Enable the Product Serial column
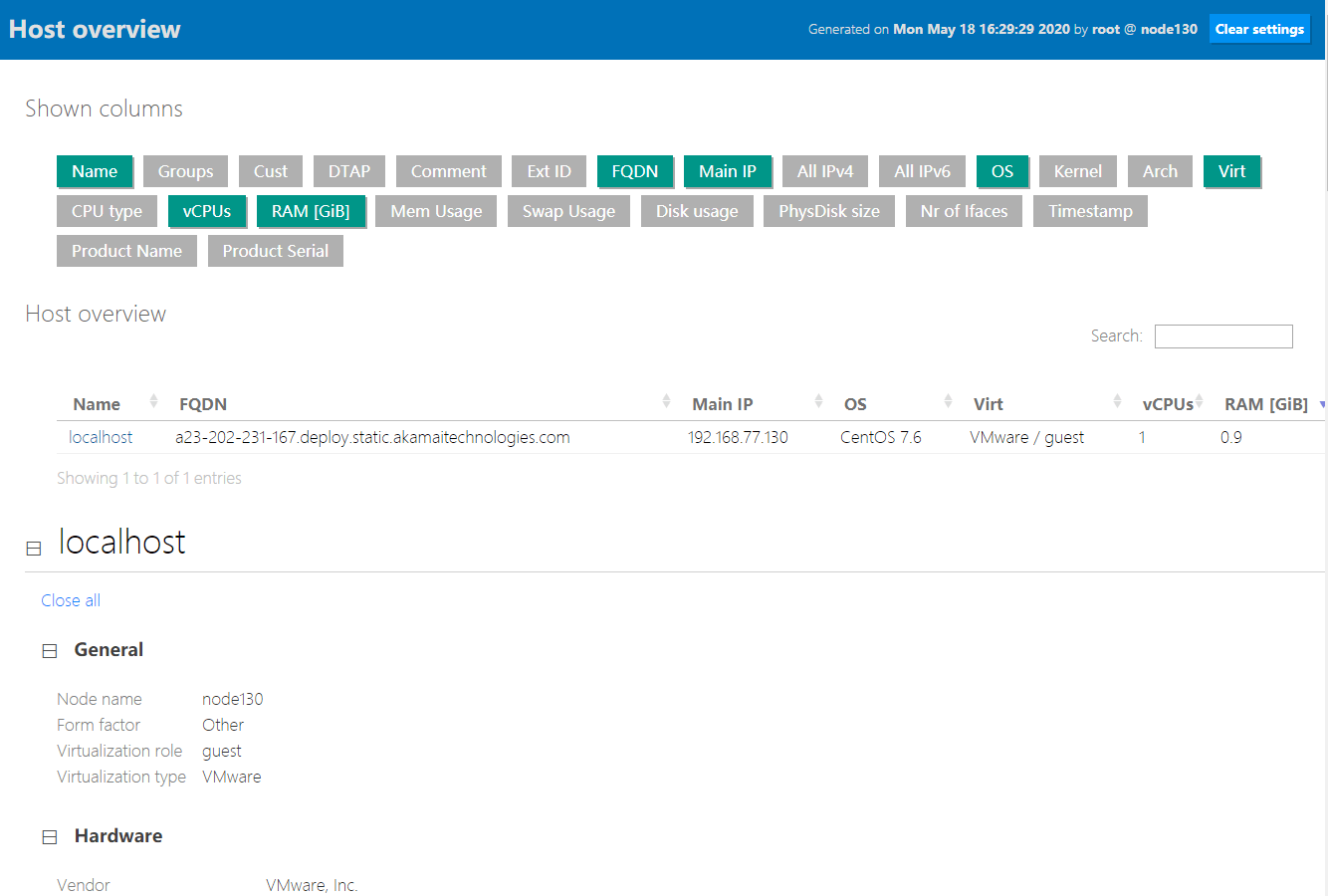The height and width of the screenshot is (896, 1328). (275, 251)
